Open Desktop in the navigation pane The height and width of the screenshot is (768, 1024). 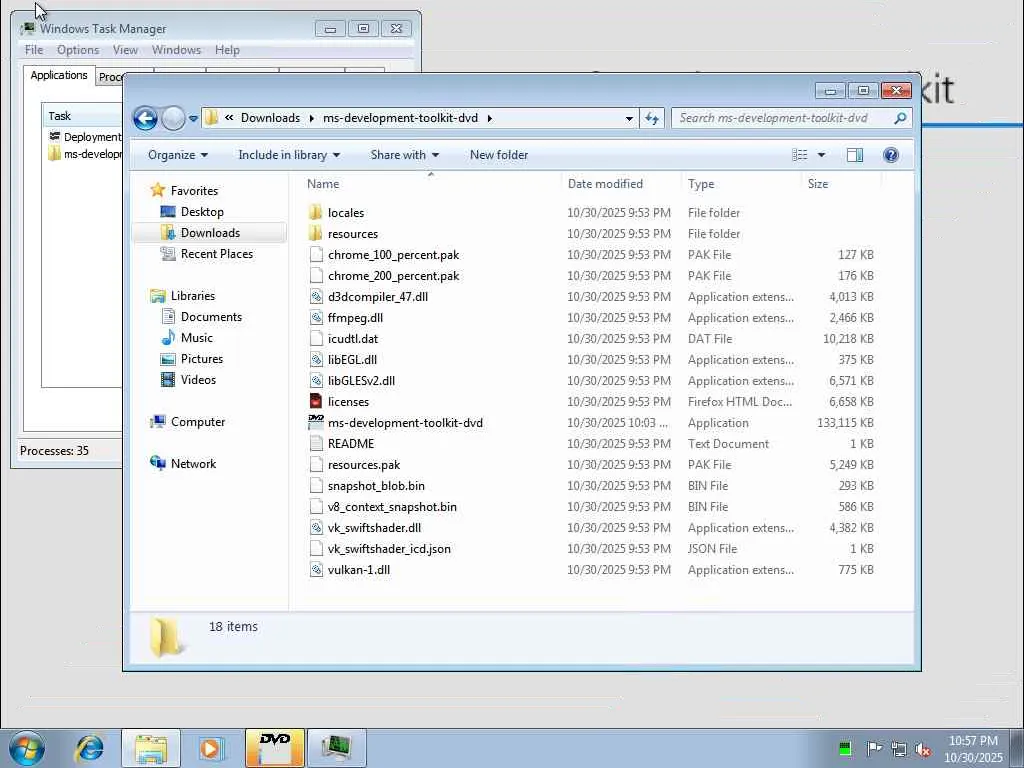202,212
